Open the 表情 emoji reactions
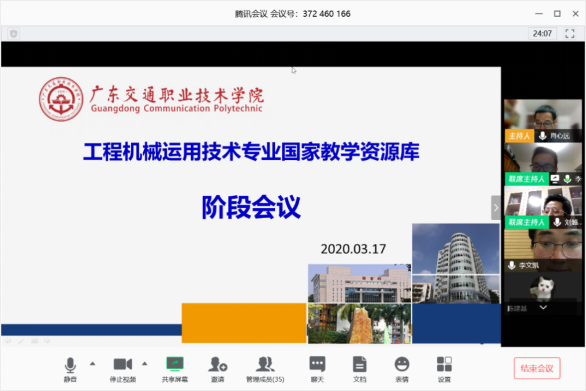 pos(402,369)
